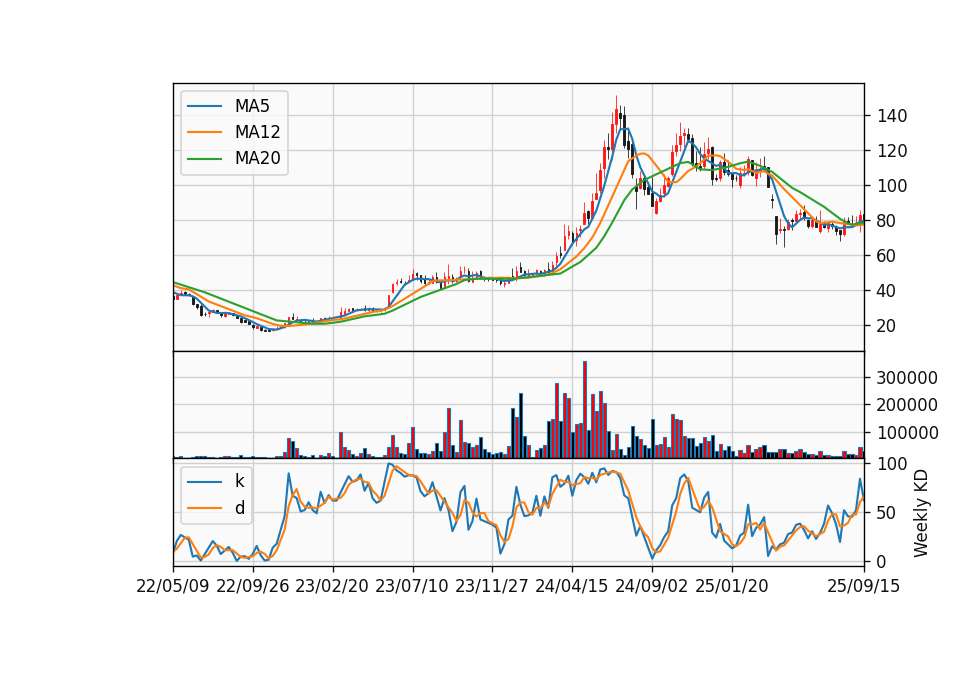Click the blue MA5 legend line sample
Viewport: 960px width, 690px height.
(x=204, y=106)
